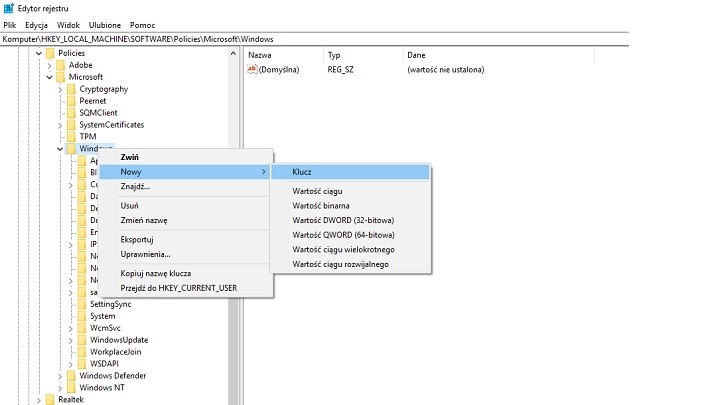Click the Registry Editor app icon in title bar

[x=9, y=8]
